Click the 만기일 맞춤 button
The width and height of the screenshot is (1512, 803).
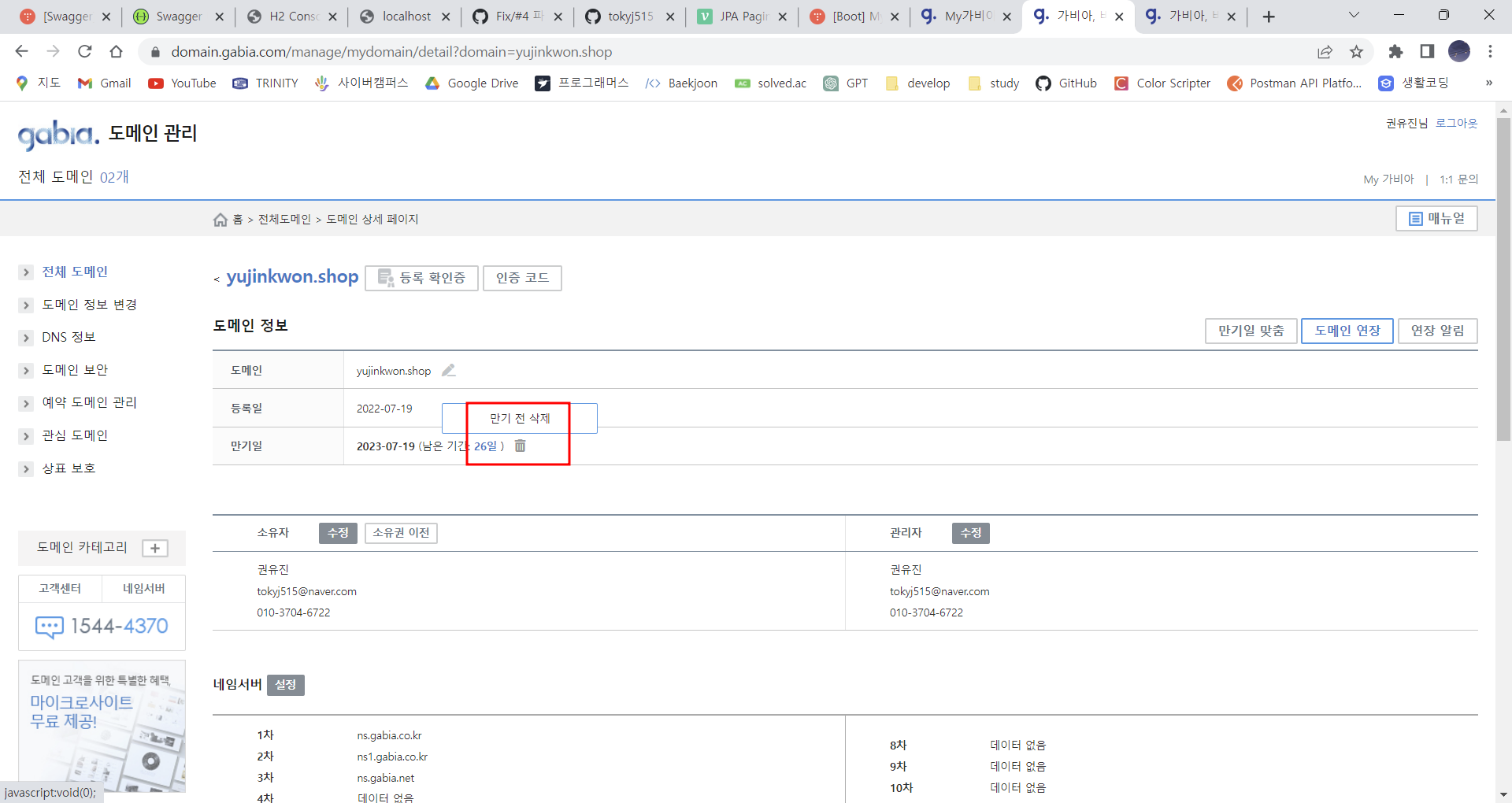click(x=1251, y=331)
